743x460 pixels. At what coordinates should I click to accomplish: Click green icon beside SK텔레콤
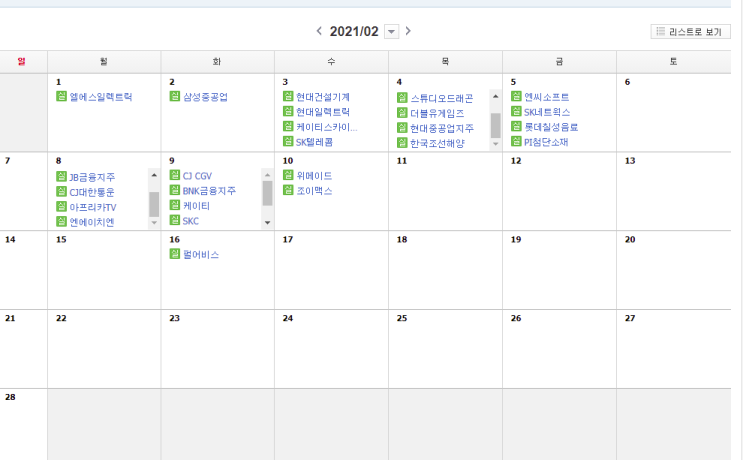[288, 141]
